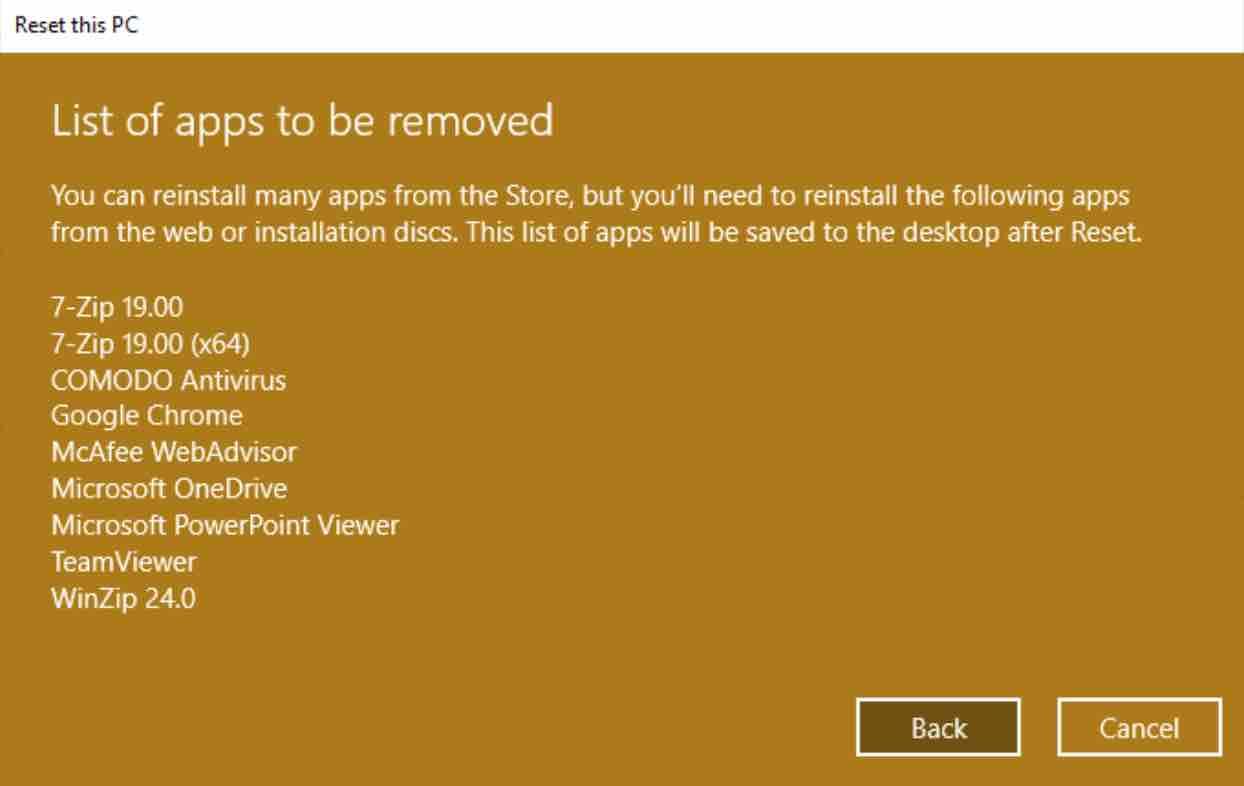Click the 'List of apps to be removed' heading

point(302,121)
